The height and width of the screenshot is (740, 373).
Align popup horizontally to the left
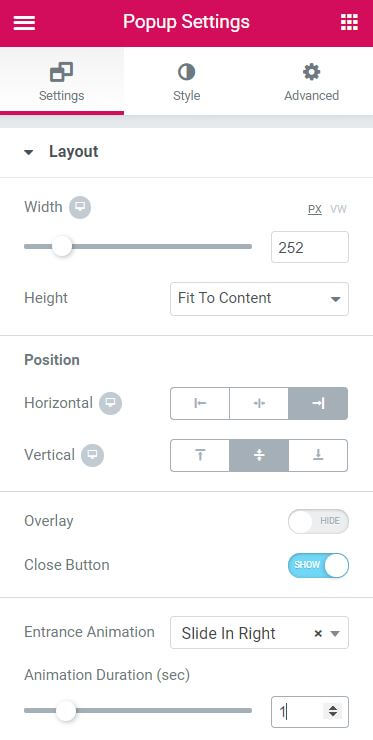coord(200,404)
